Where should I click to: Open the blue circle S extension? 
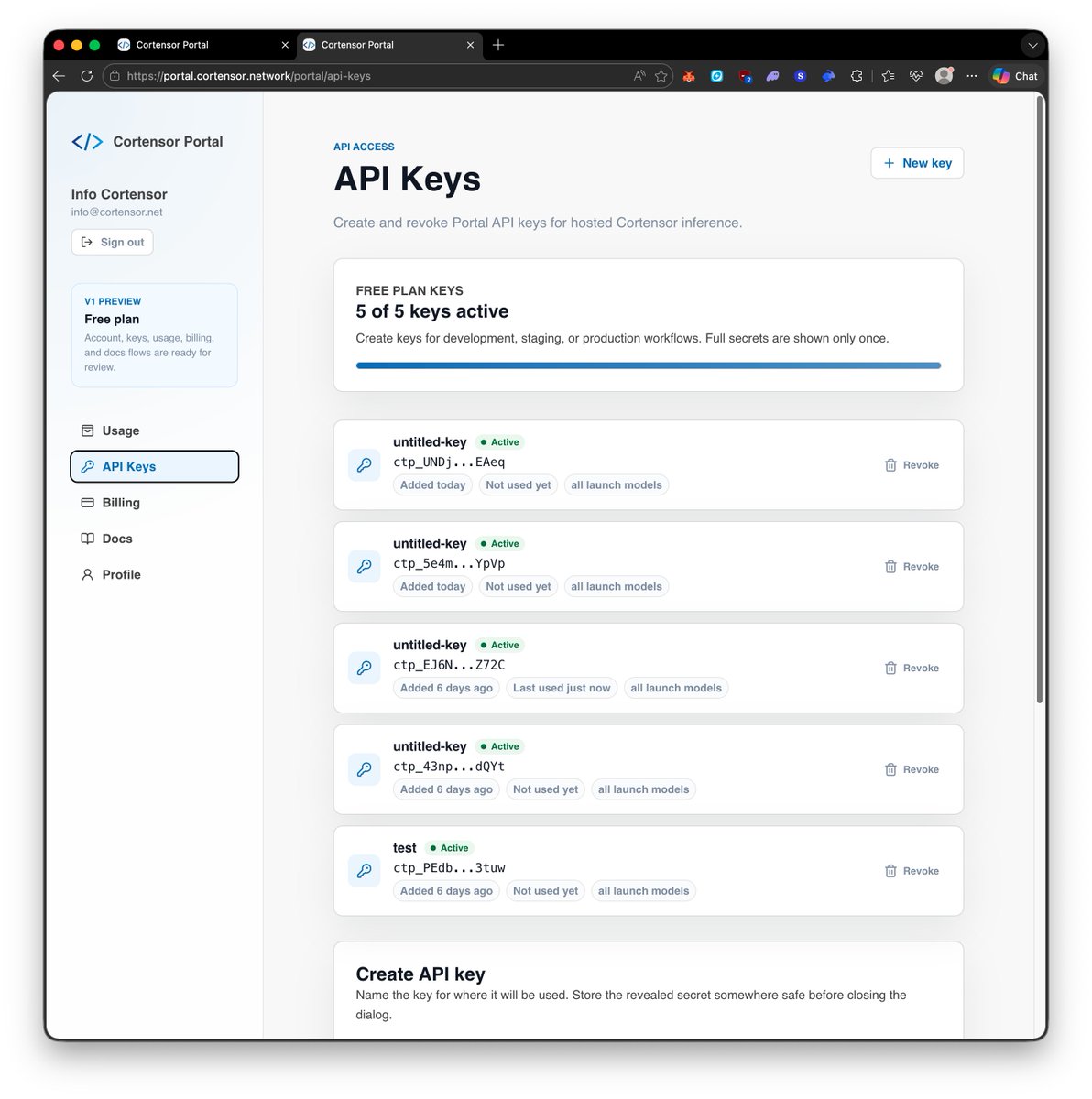tap(801, 76)
